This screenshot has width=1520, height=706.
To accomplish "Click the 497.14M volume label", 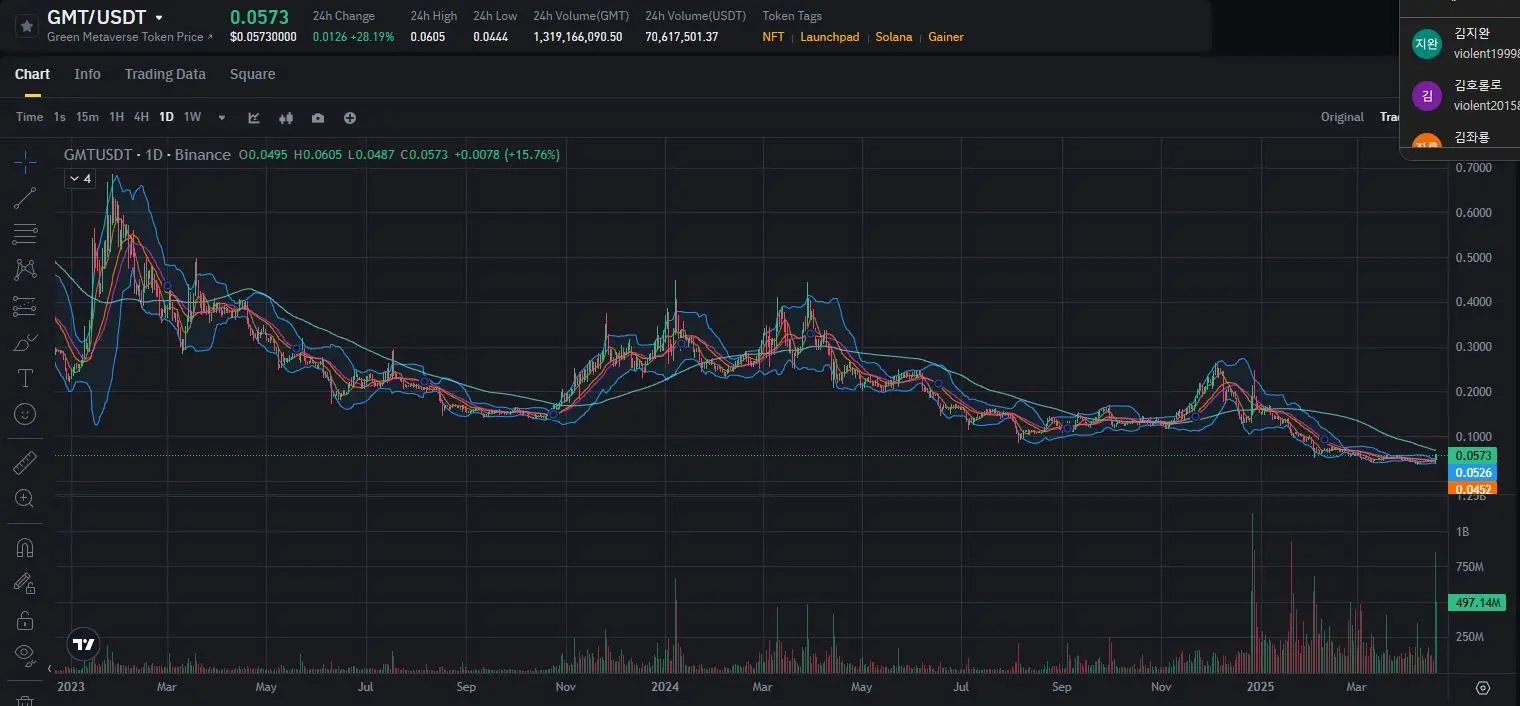I will [x=1476, y=603].
